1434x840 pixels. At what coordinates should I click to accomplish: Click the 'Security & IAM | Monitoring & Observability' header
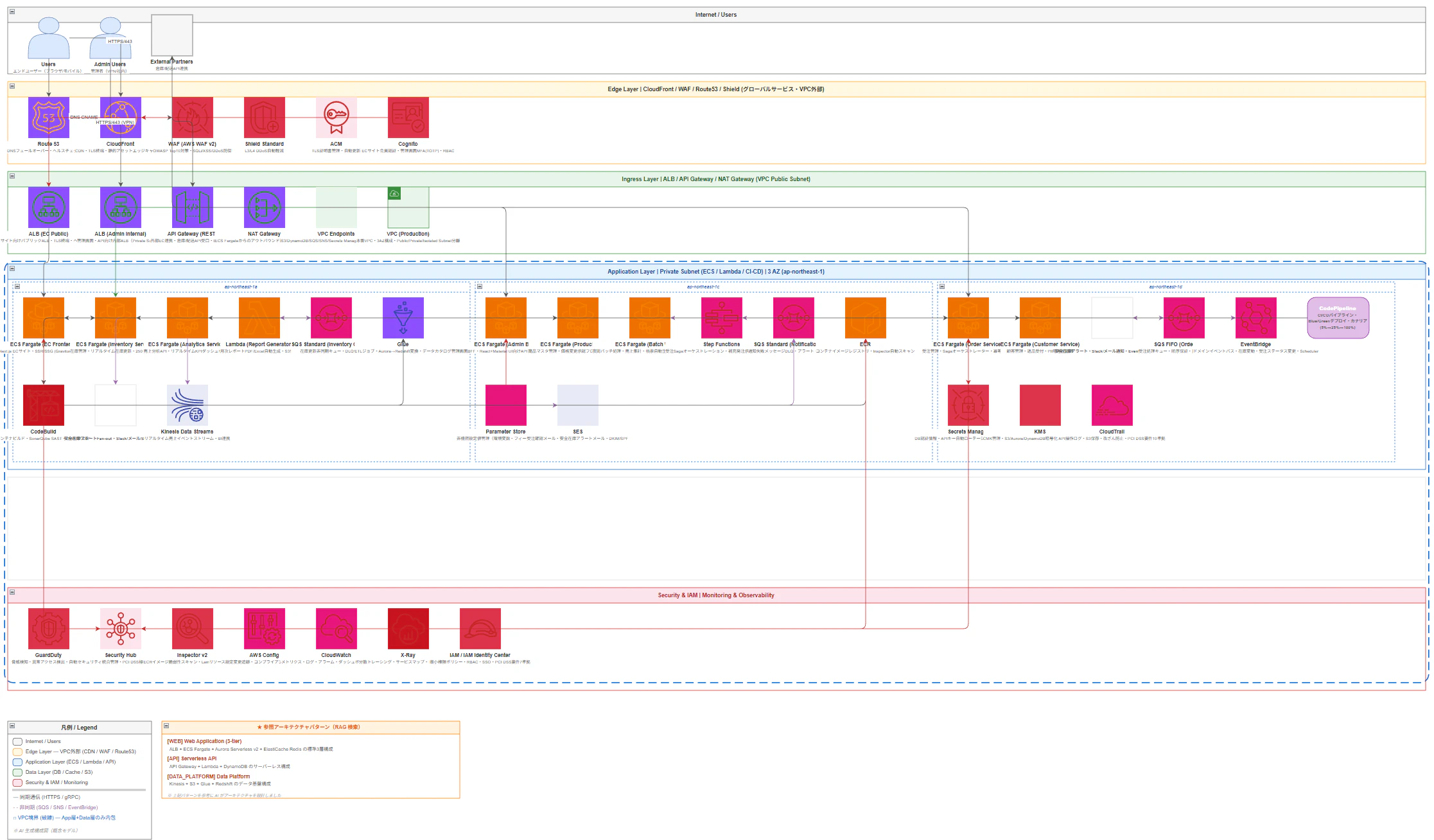click(x=716, y=595)
